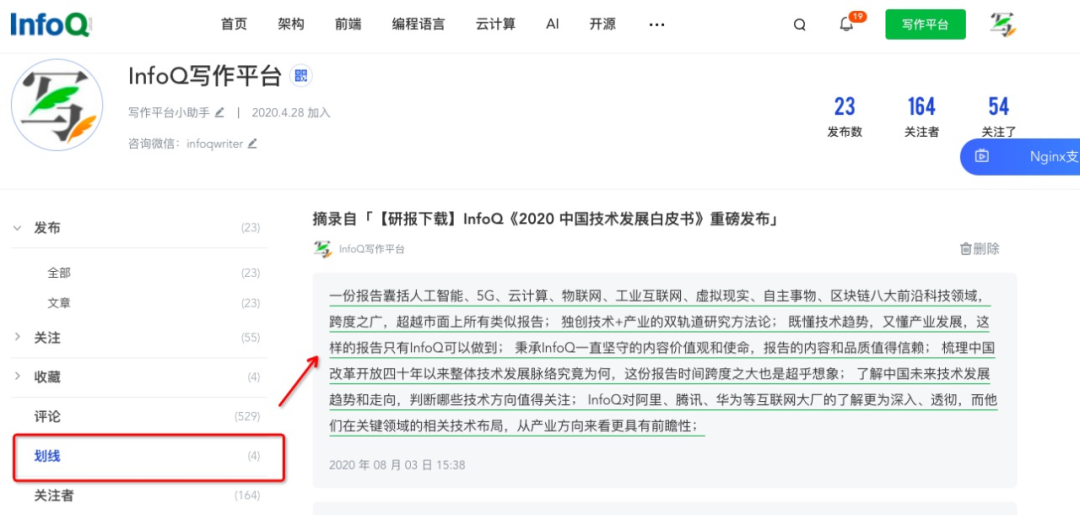Open the search magnifier icon

click(x=799, y=25)
